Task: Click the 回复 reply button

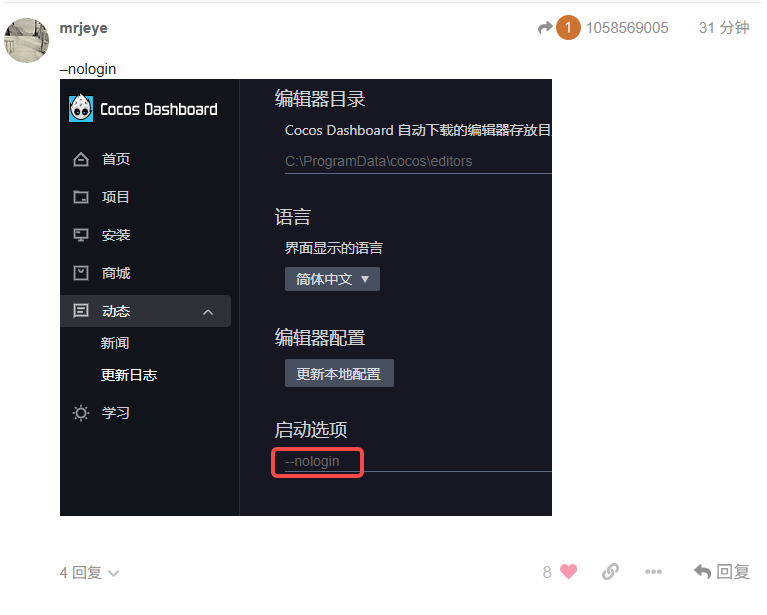Action: [722, 571]
